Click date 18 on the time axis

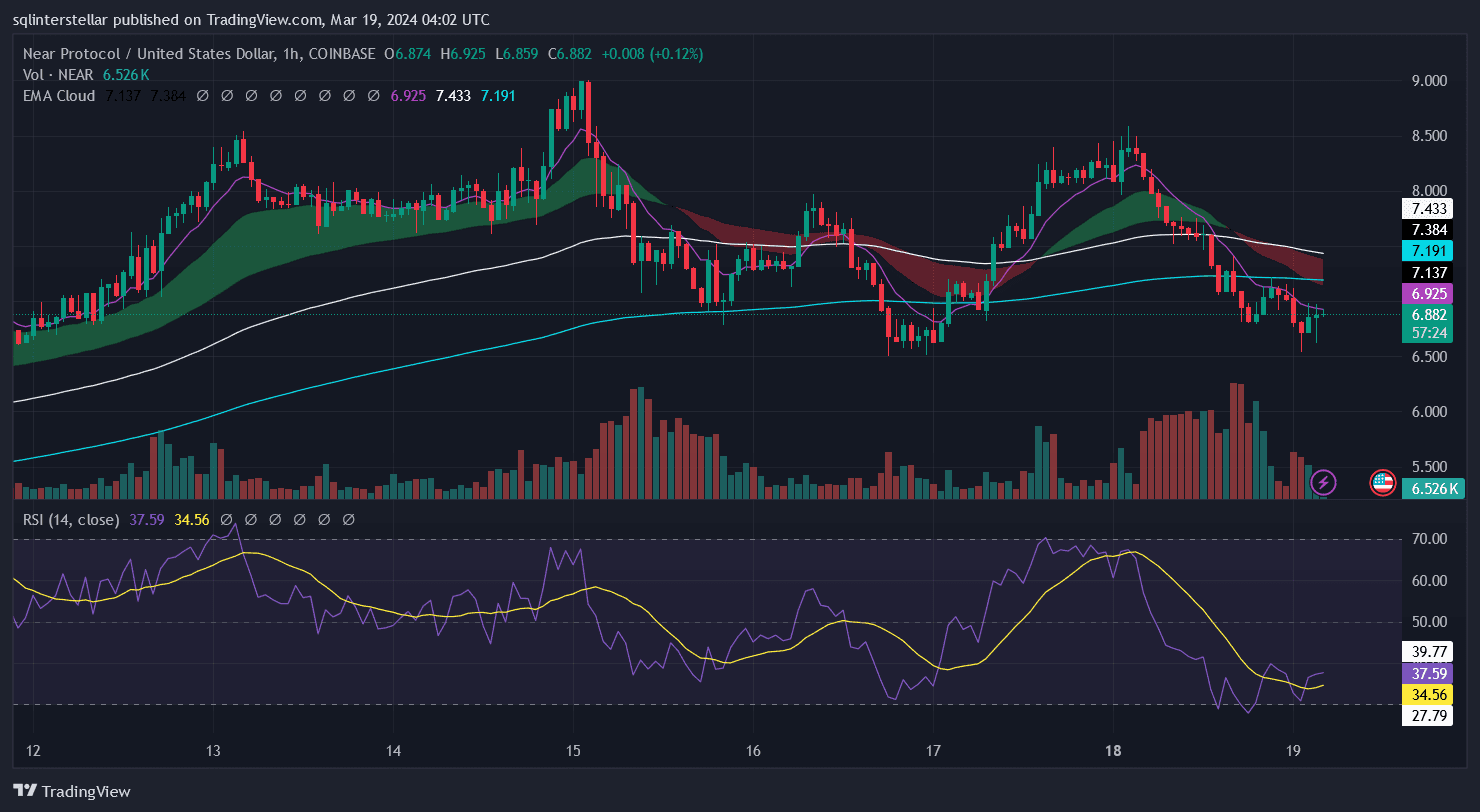(x=1115, y=751)
